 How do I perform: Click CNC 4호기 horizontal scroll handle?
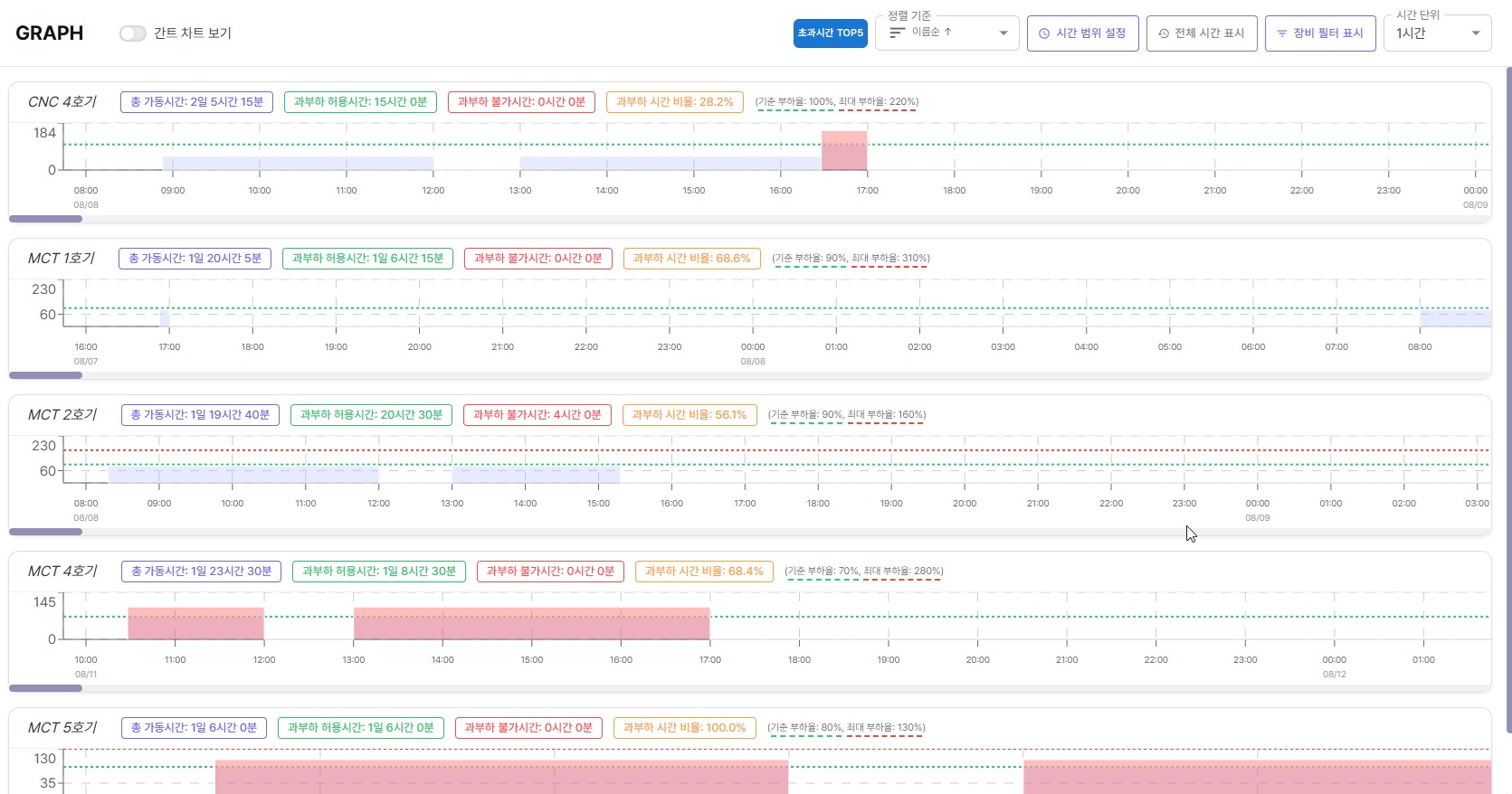click(45, 219)
